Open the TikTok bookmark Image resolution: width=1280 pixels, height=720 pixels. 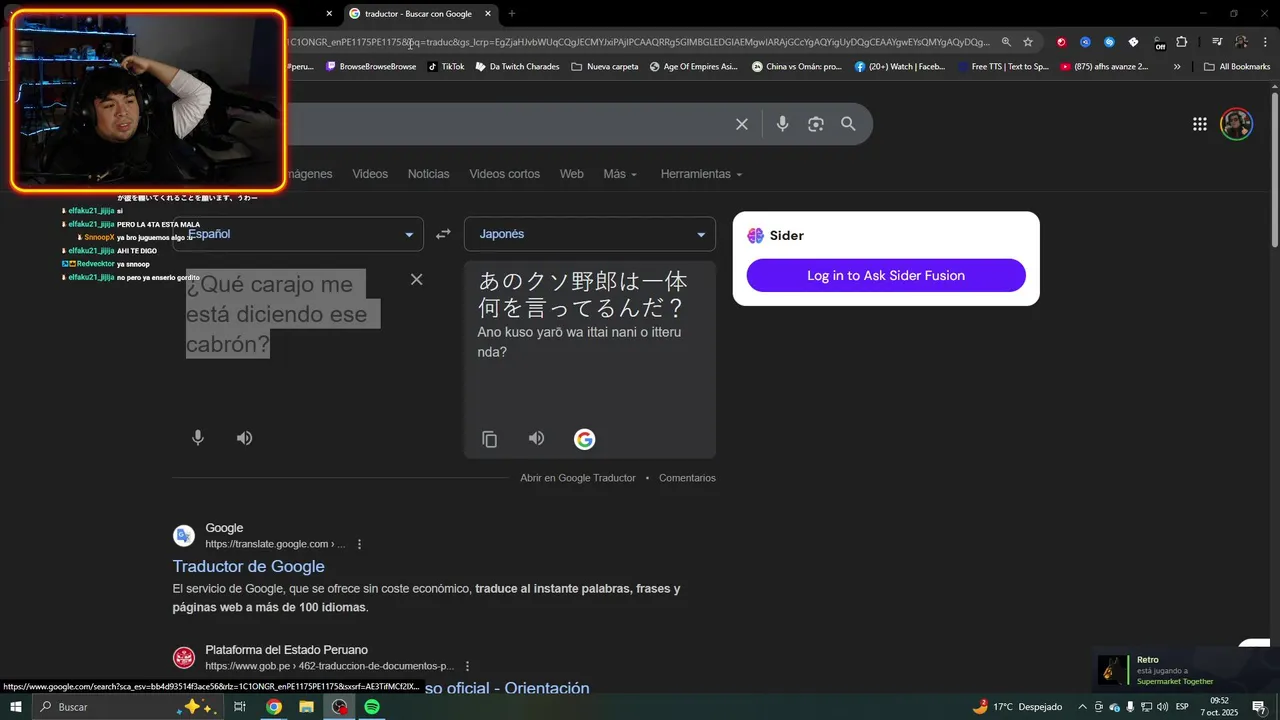coord(446,67)
